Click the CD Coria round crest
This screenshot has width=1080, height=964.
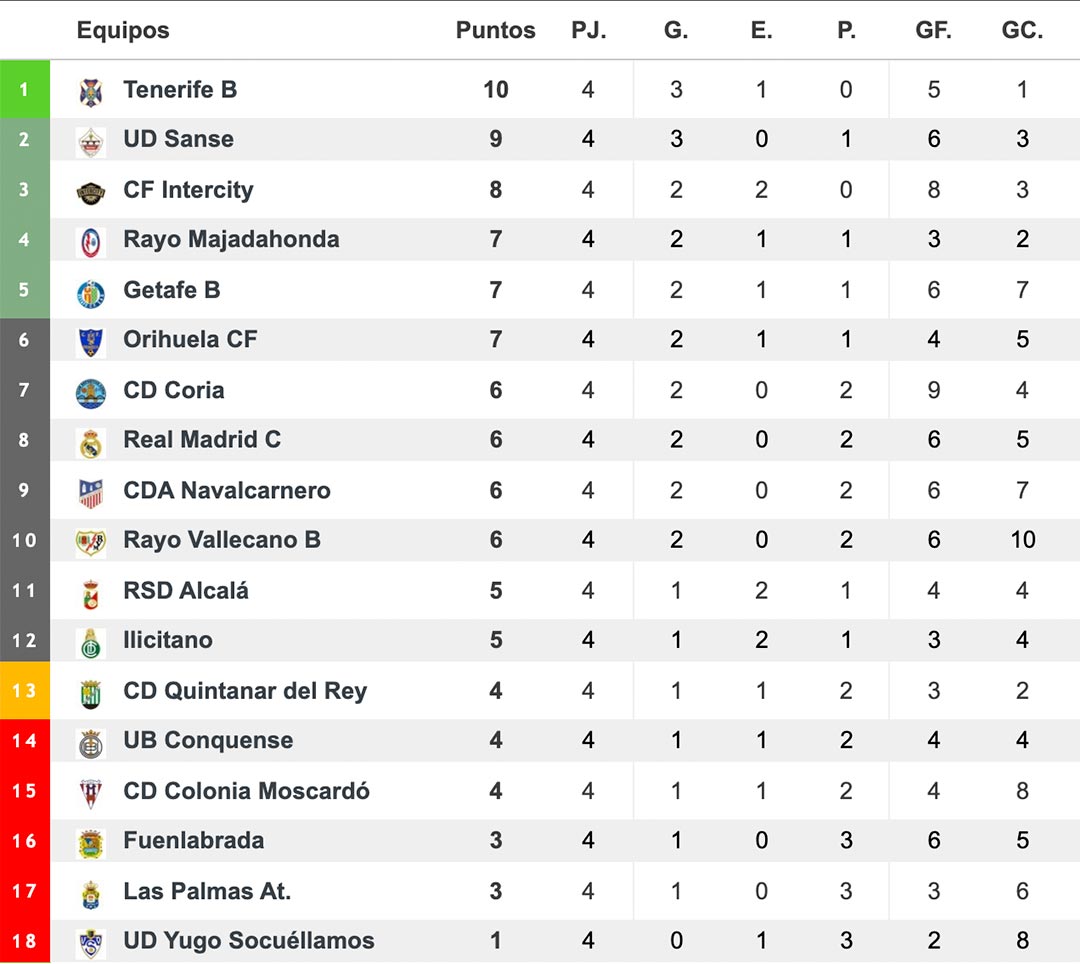point(90,393)
